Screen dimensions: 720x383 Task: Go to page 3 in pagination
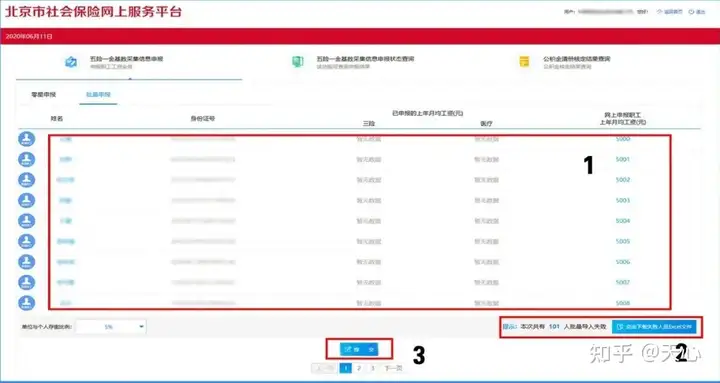373,368
